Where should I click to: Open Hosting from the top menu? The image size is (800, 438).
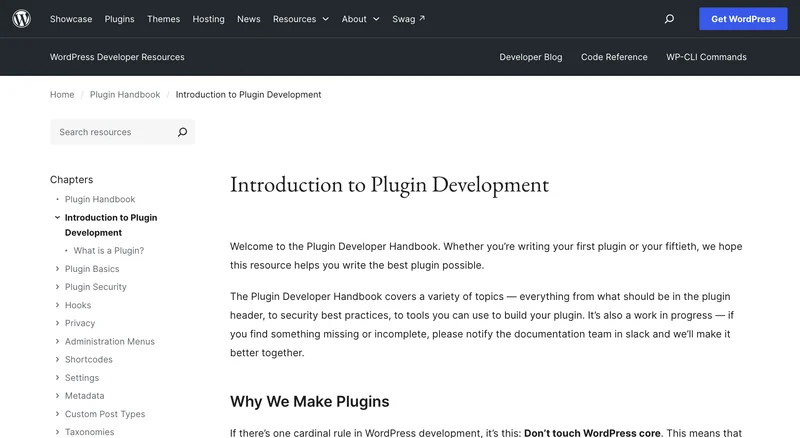click(x=208, y=19)
